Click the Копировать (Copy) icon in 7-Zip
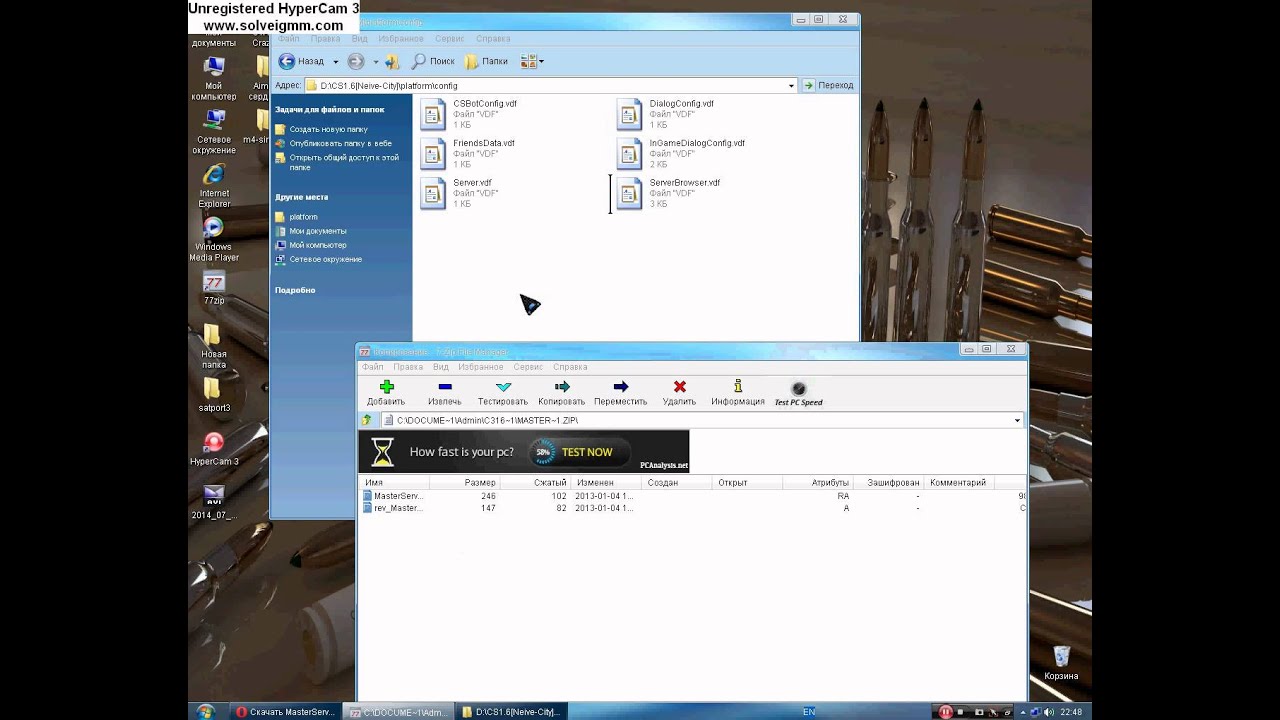The height and width of the screenshot is (720, 1280). (x=562, y=387)
